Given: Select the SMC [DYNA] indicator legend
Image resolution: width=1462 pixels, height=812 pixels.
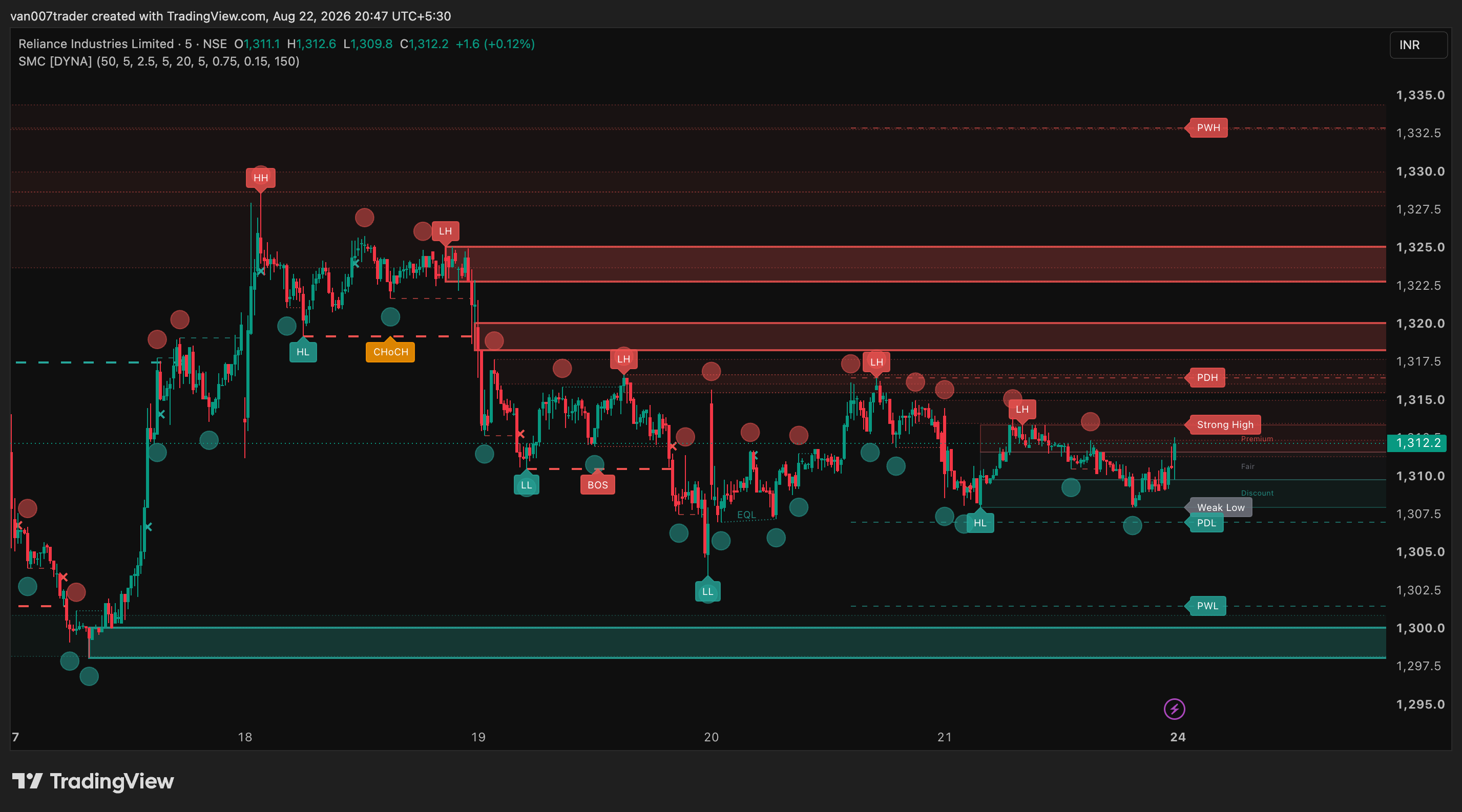Looking at the screenshot, I should (159, 61).
